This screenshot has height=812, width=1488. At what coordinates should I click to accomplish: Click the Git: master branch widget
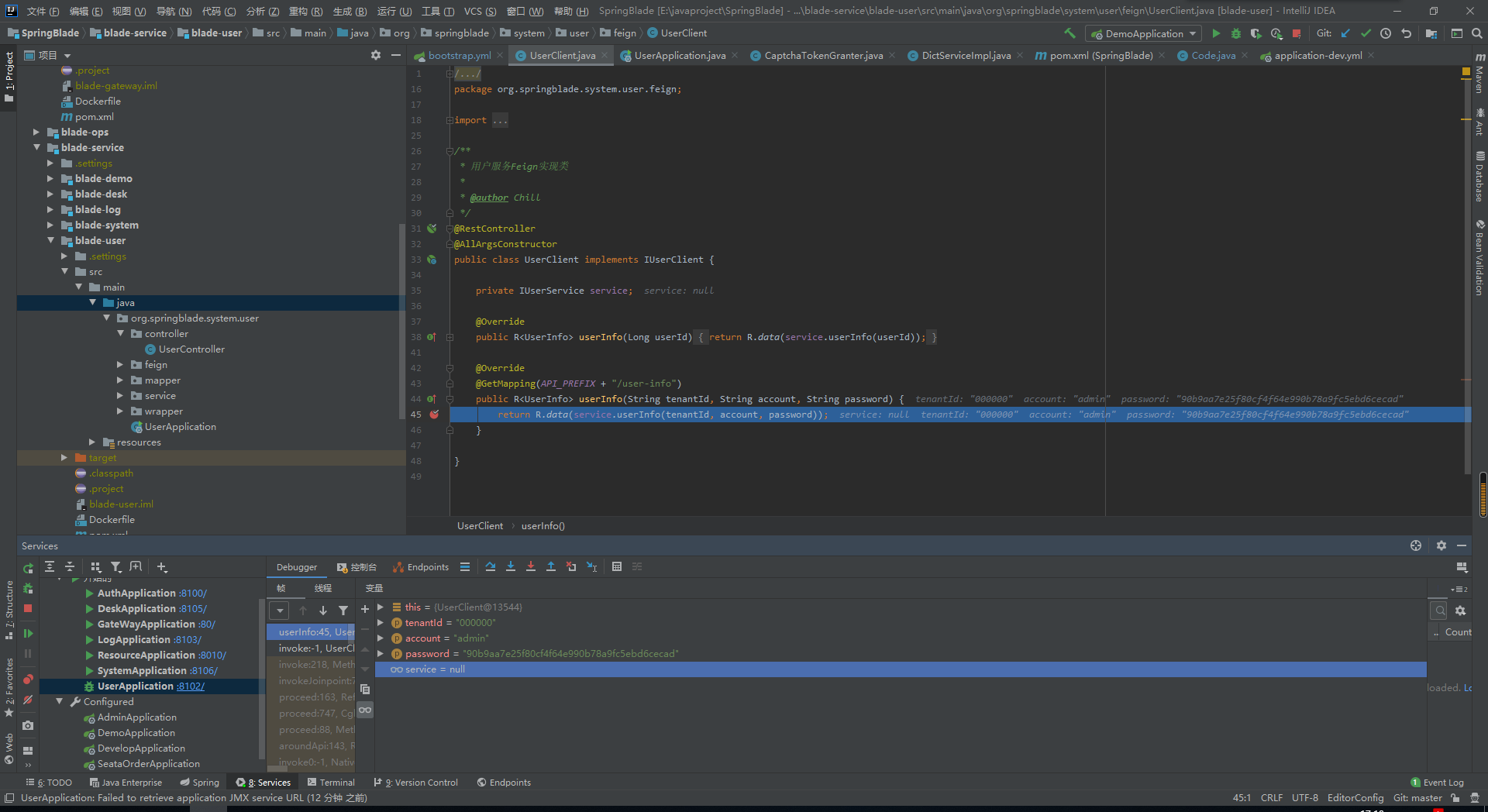tap(1417, 798)
